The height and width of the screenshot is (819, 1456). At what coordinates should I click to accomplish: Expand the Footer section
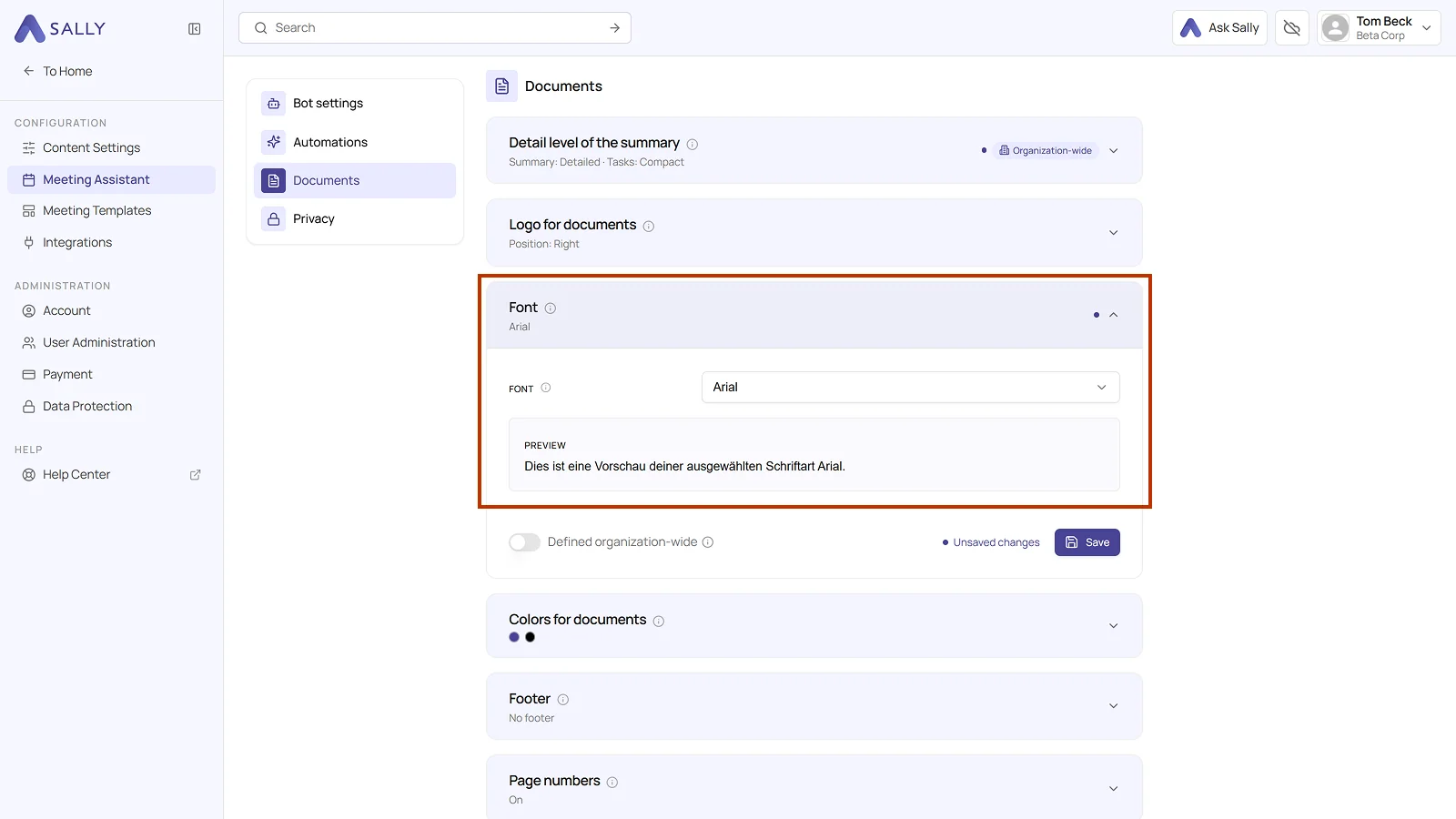(1113, 706)
